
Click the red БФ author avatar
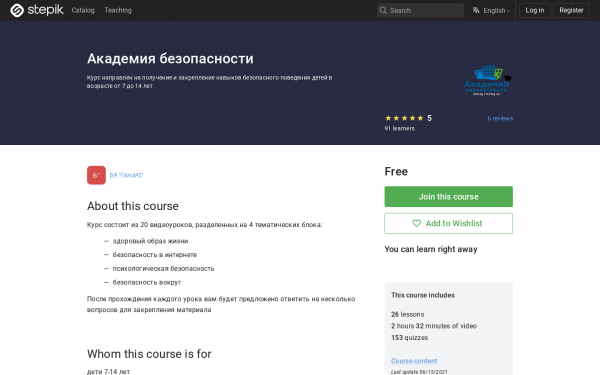[96, 175]
